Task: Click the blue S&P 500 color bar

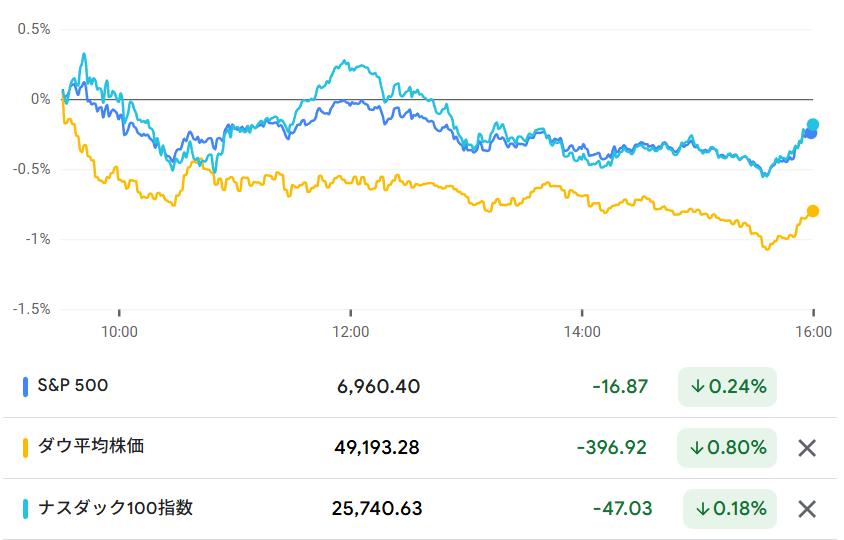Action: coord(25,386)
